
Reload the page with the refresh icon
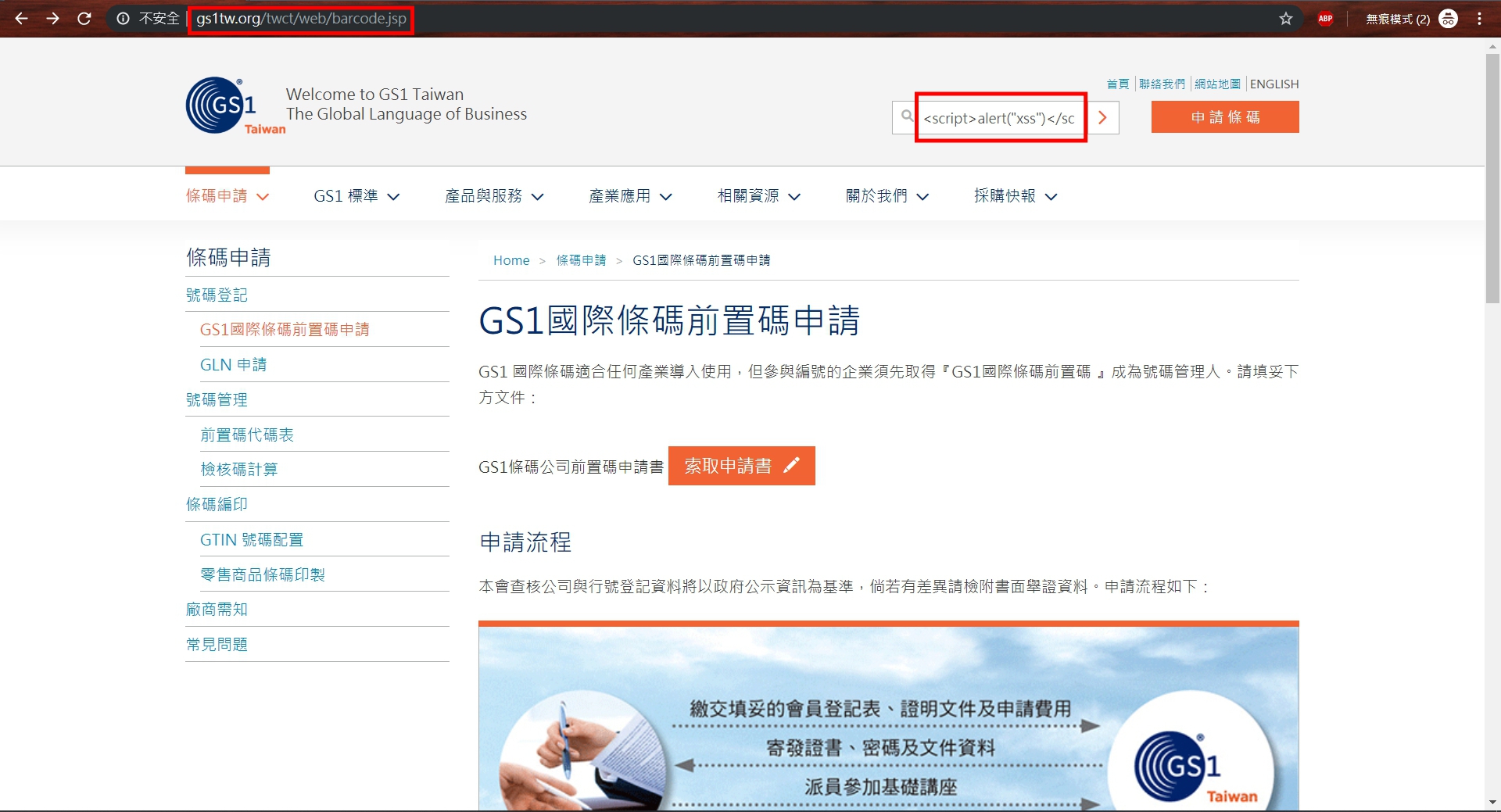(x=84, y=18)
